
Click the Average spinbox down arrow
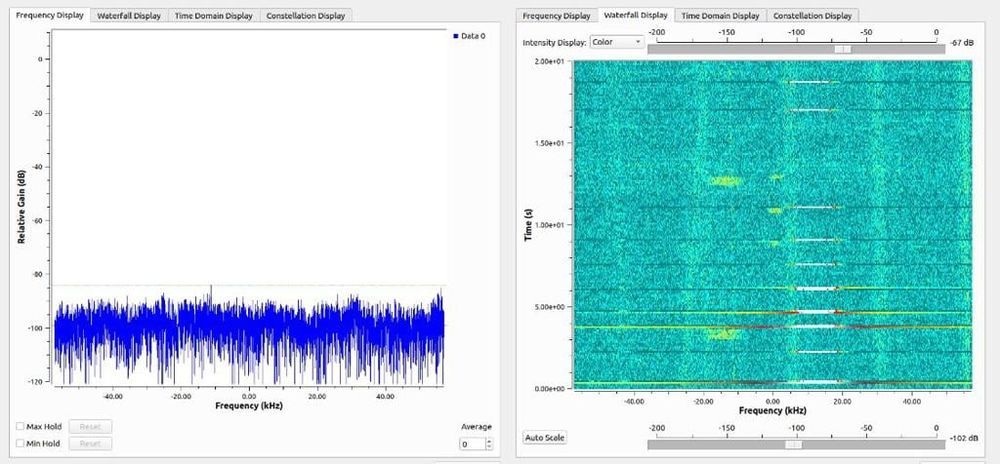pyautogui.click(x=489, y=447)
